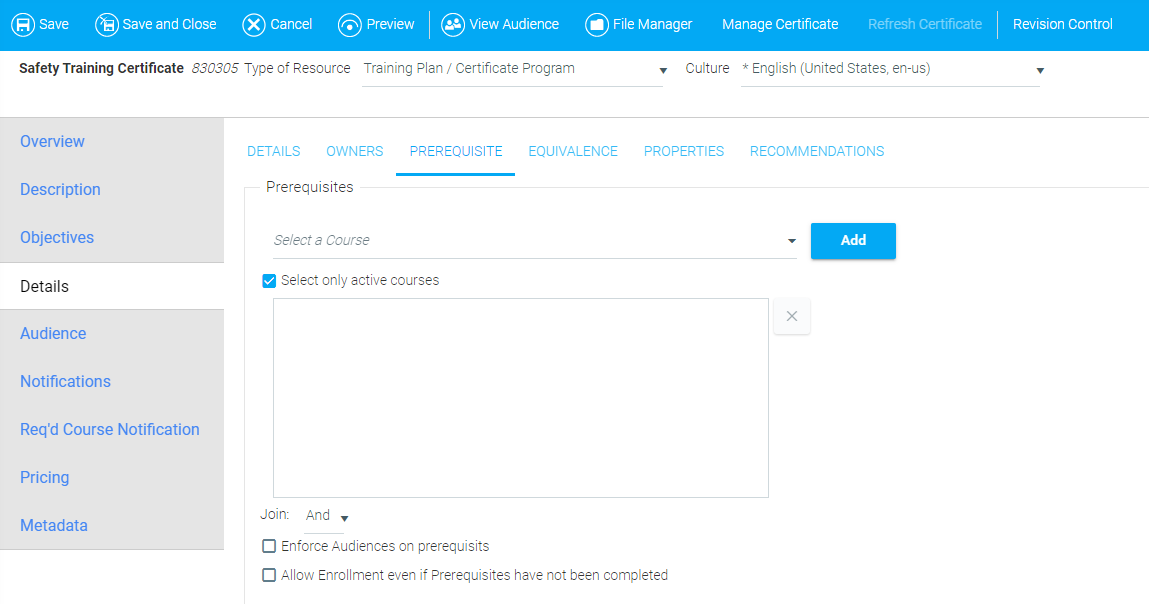Click the Save disk icon
Screen dimensions: 1149x604
point(22,24)
